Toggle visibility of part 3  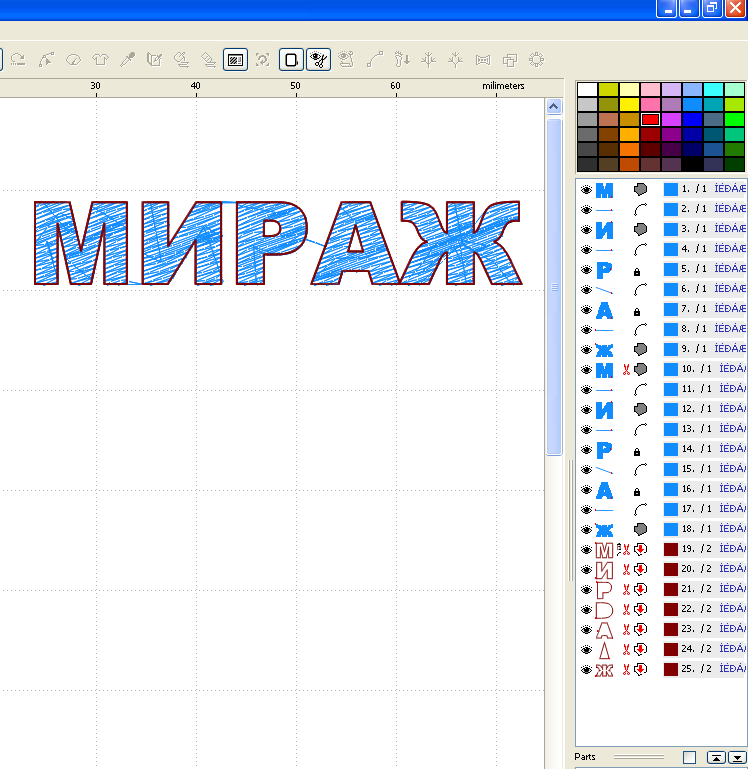pyautogui.click(x=586, y=230)
